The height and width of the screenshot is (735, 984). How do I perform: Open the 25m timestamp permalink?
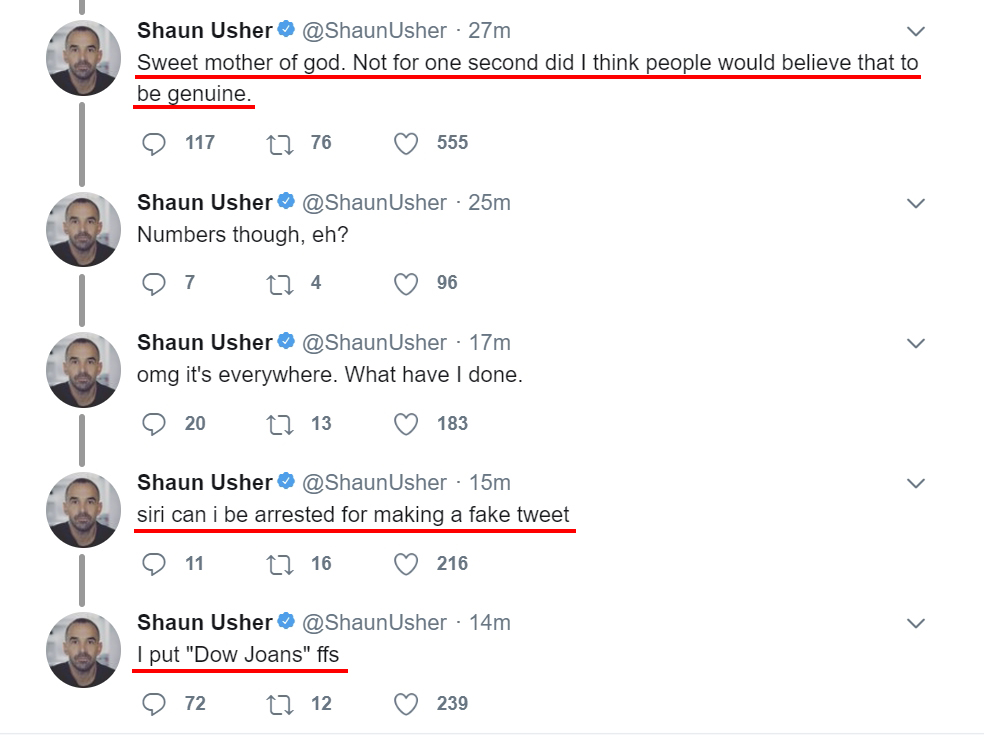point(489,202)
